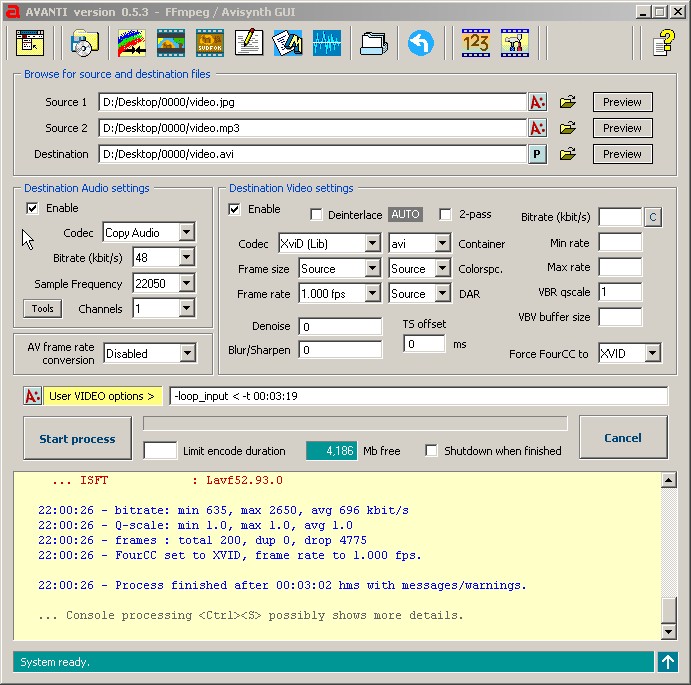Browse for Destination file folder icon

pyautogui.click(x=568, y=154)
